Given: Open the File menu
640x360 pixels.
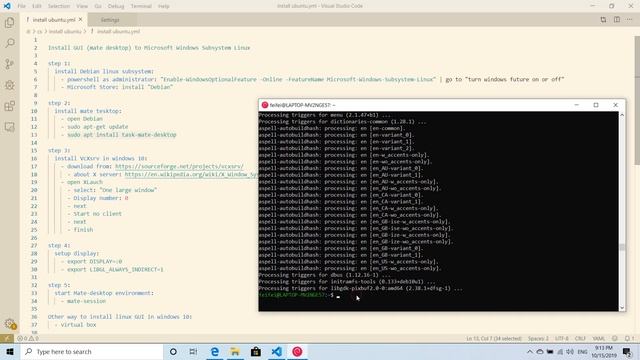Looking at the screenshot, I should 22,6.
